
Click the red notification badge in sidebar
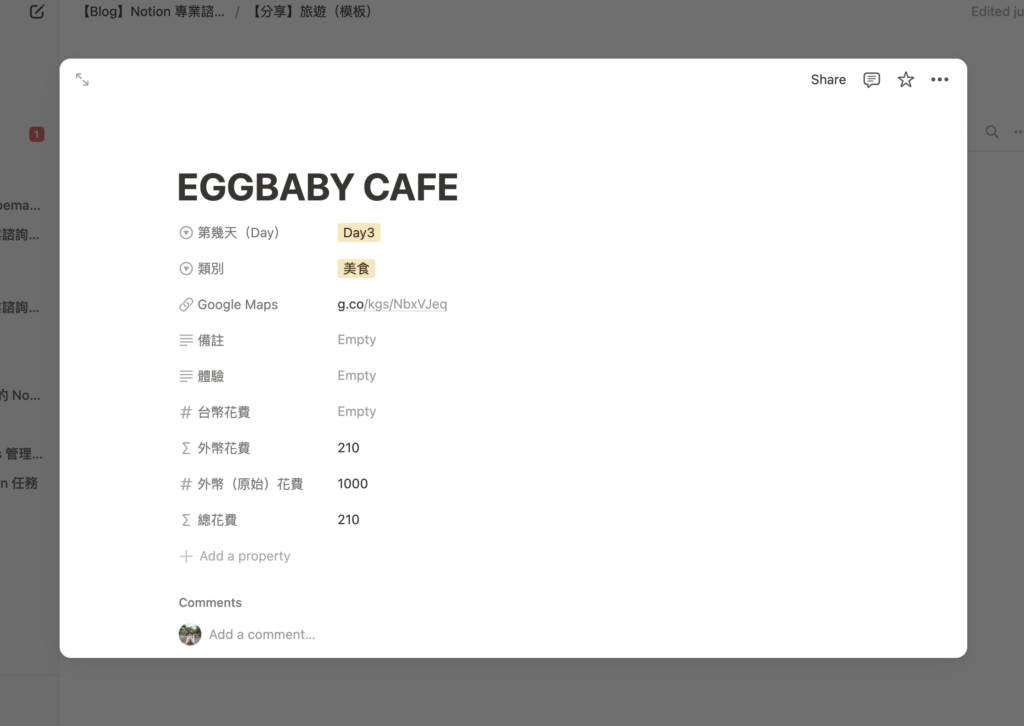36,134
